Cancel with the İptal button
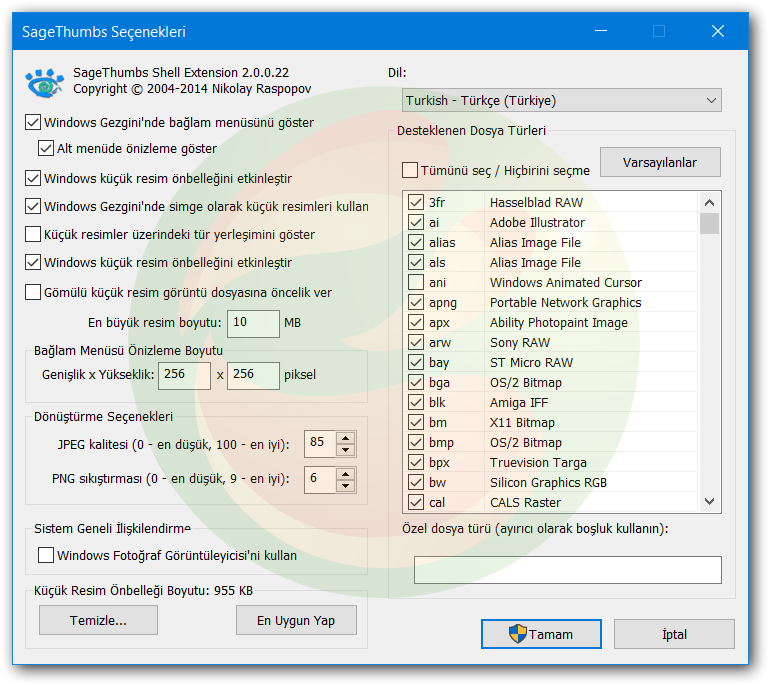The height and width of the screenshot is (685, 769). coord(674,634)
